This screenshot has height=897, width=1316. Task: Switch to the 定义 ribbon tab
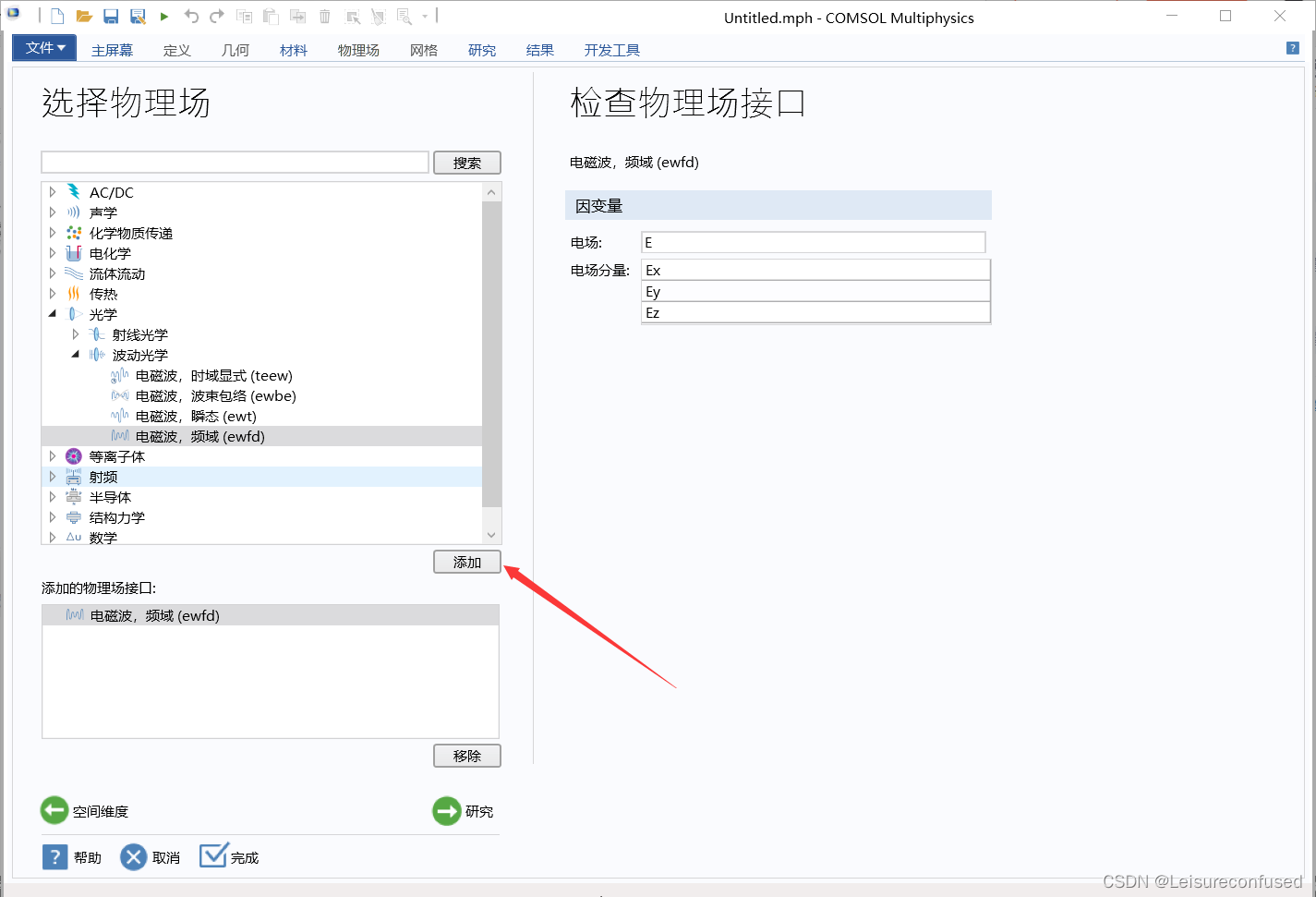click(176, 50)
